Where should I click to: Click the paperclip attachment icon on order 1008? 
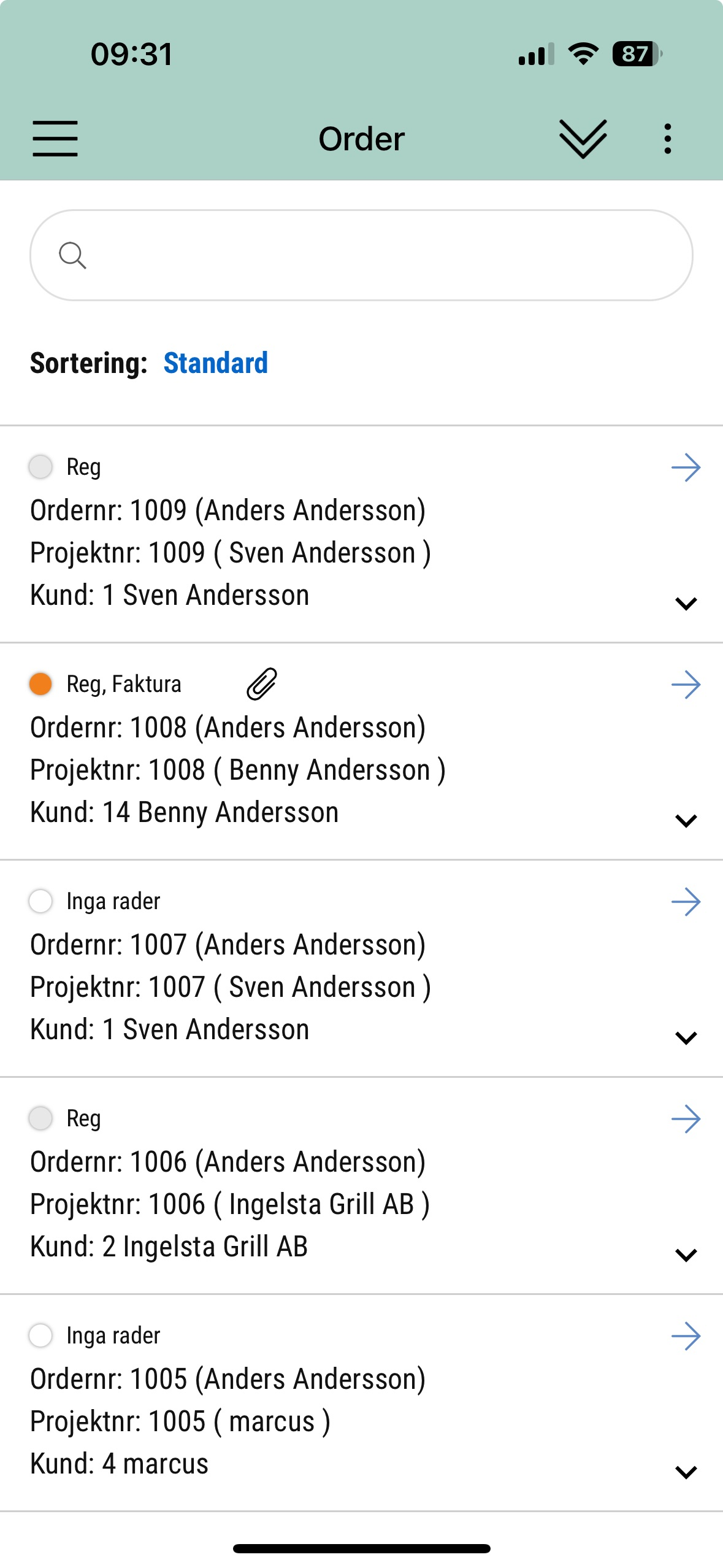262,684
